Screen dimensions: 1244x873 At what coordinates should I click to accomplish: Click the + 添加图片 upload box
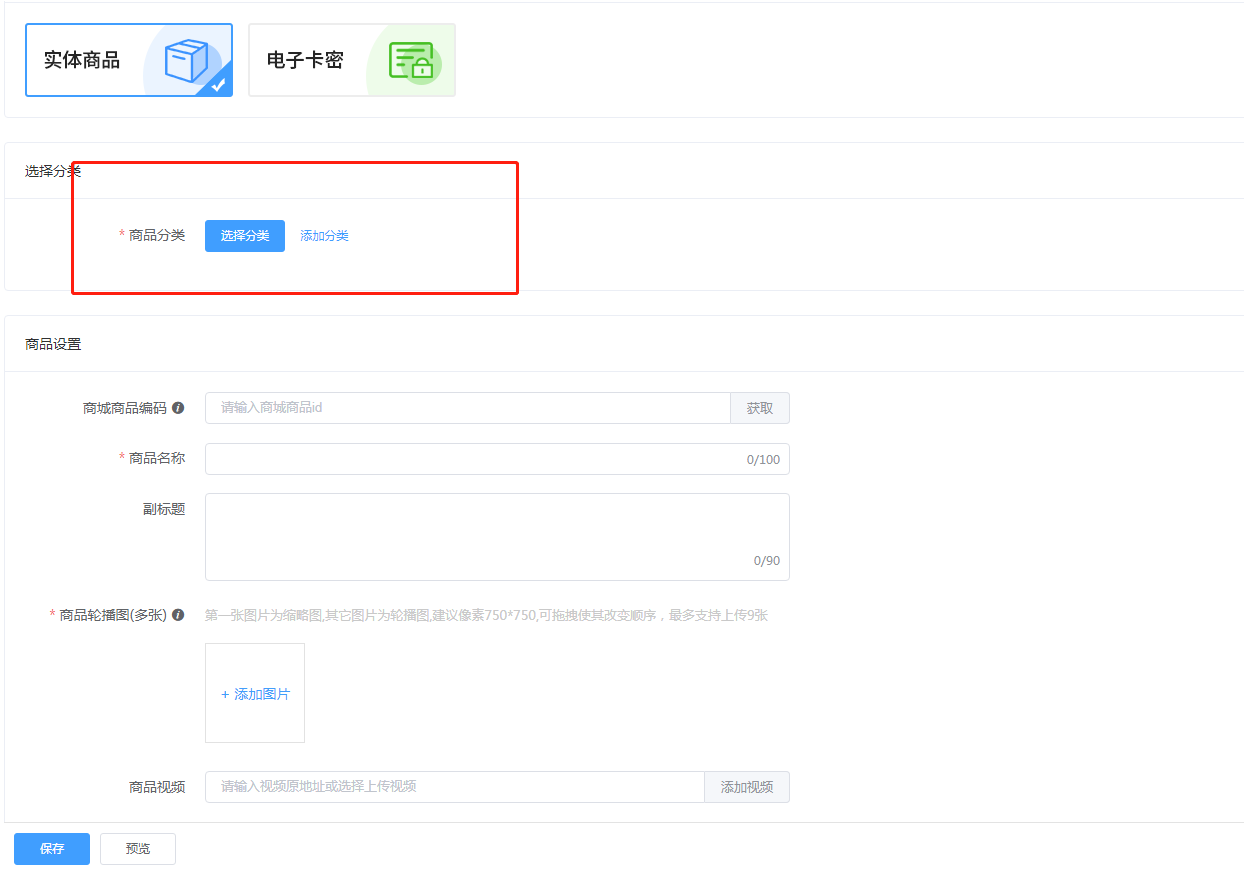(x=255, y=693)
